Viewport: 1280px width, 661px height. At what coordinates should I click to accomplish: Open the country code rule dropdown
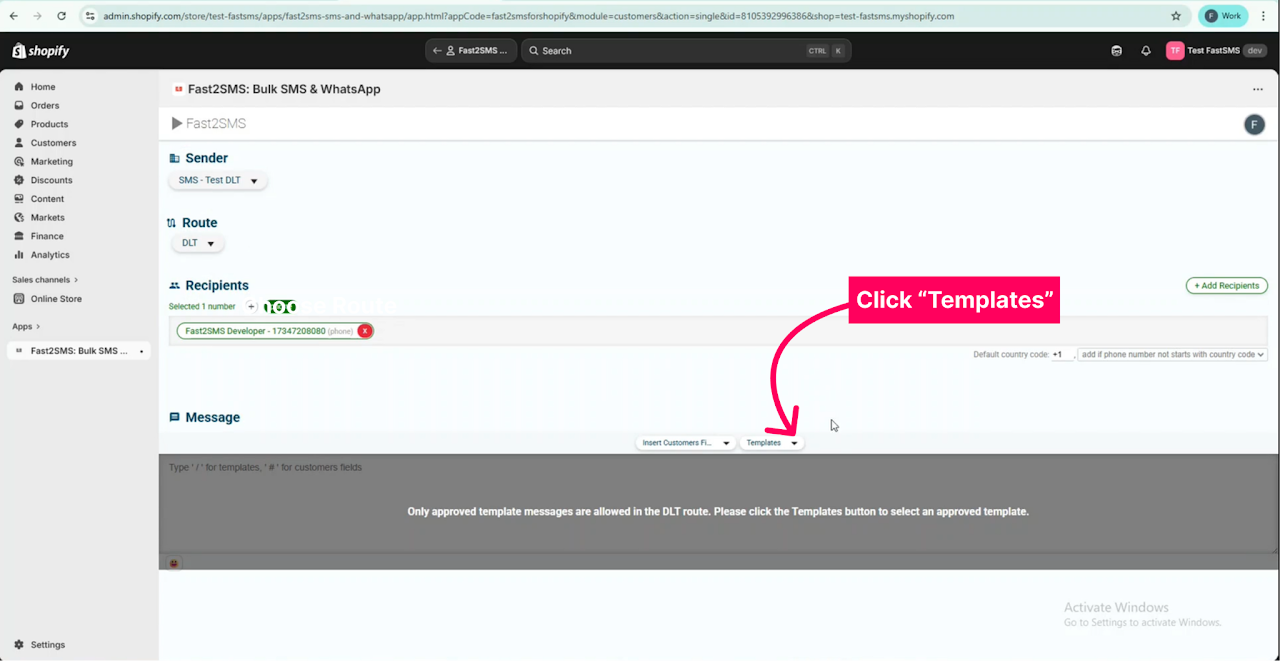[x=1172, y=355]
